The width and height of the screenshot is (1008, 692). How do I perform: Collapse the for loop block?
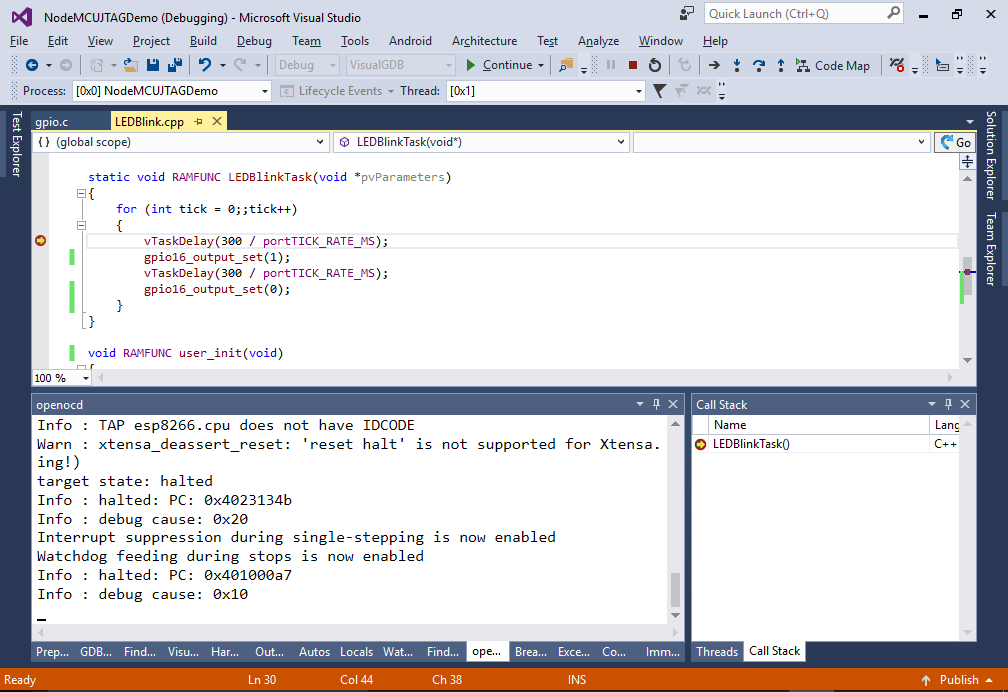(81, 226)
